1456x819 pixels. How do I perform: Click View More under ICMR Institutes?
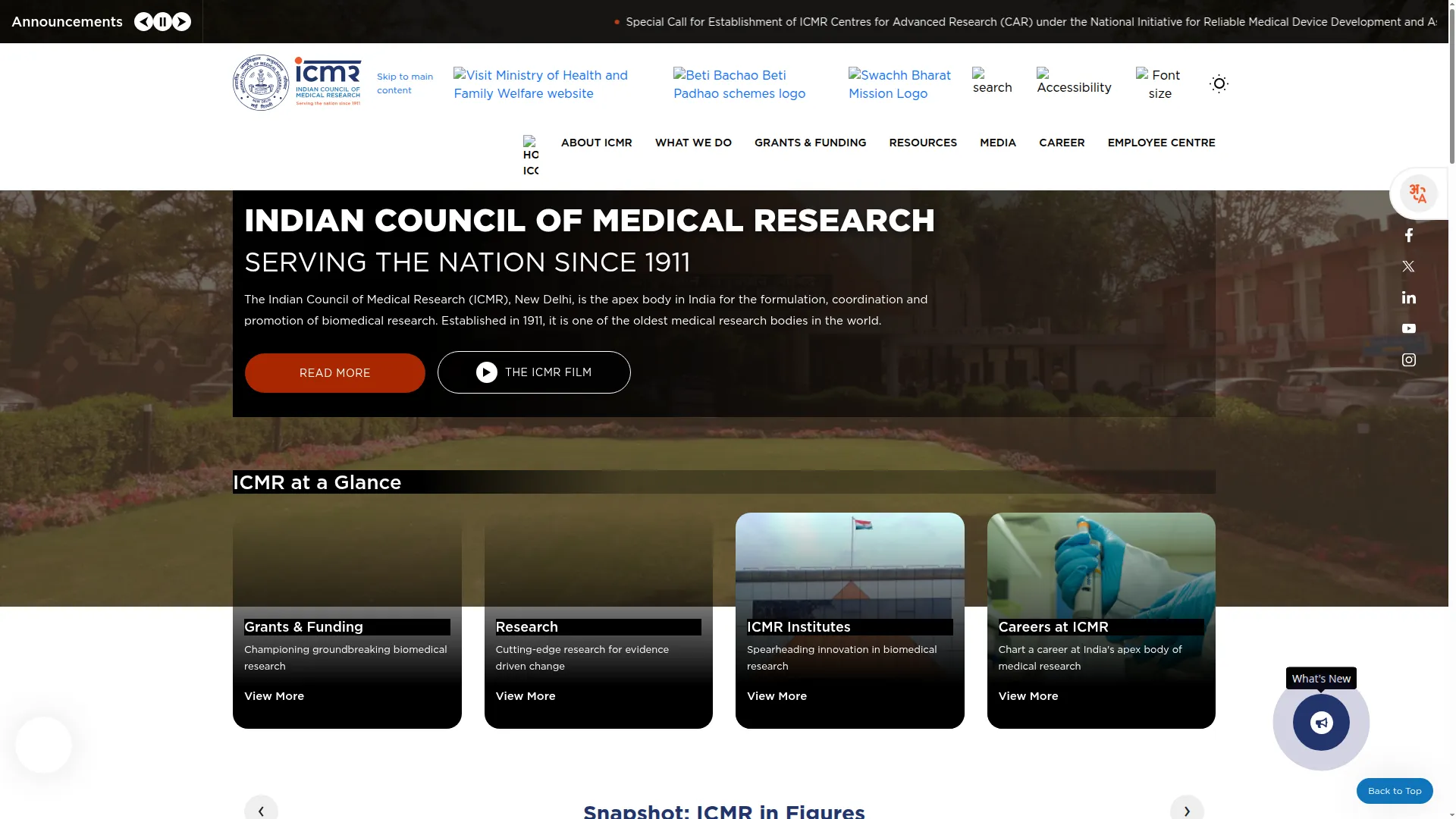(777, 696)
